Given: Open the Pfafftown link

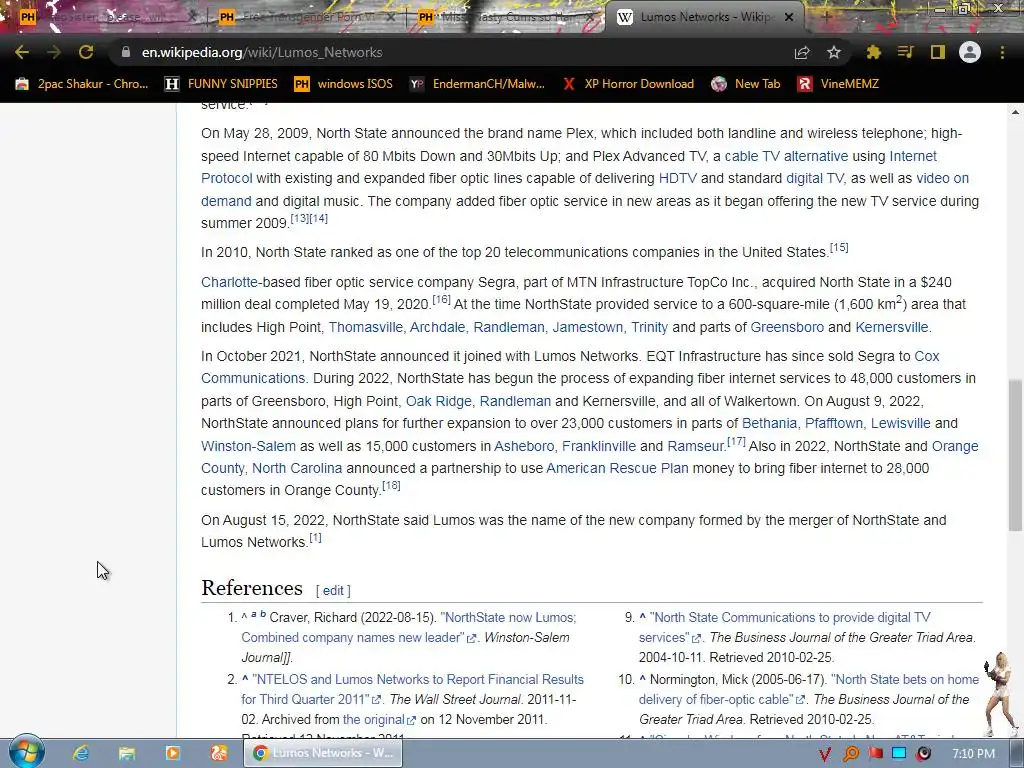Looking at the screenshot, I should pos(834,423).
